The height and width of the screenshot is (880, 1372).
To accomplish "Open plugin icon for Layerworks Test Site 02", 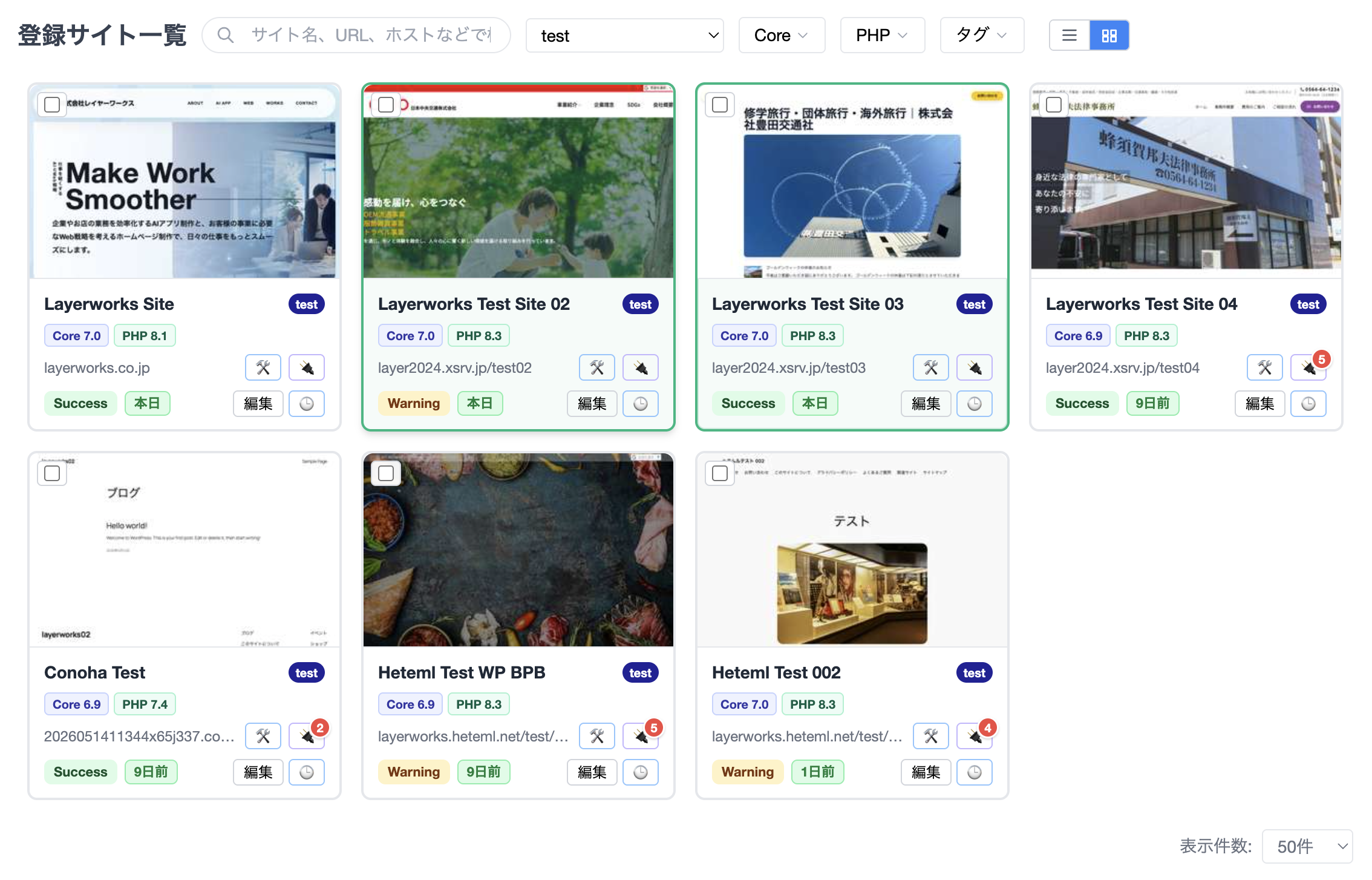I will (641, 367).
